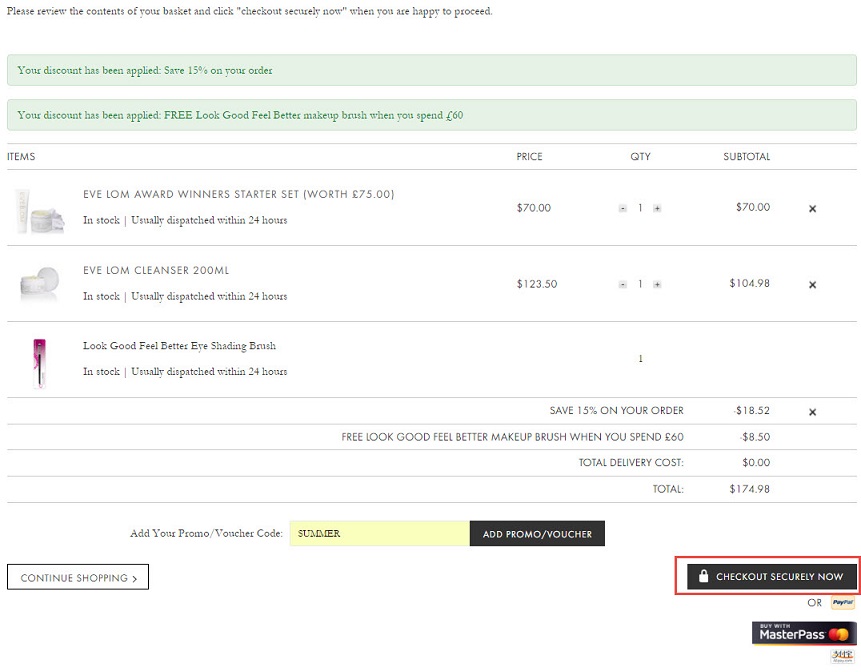861x672 pixels.
Task: Open Eve Lom Cleanser 200ML product link
Action: click(156, 270)
